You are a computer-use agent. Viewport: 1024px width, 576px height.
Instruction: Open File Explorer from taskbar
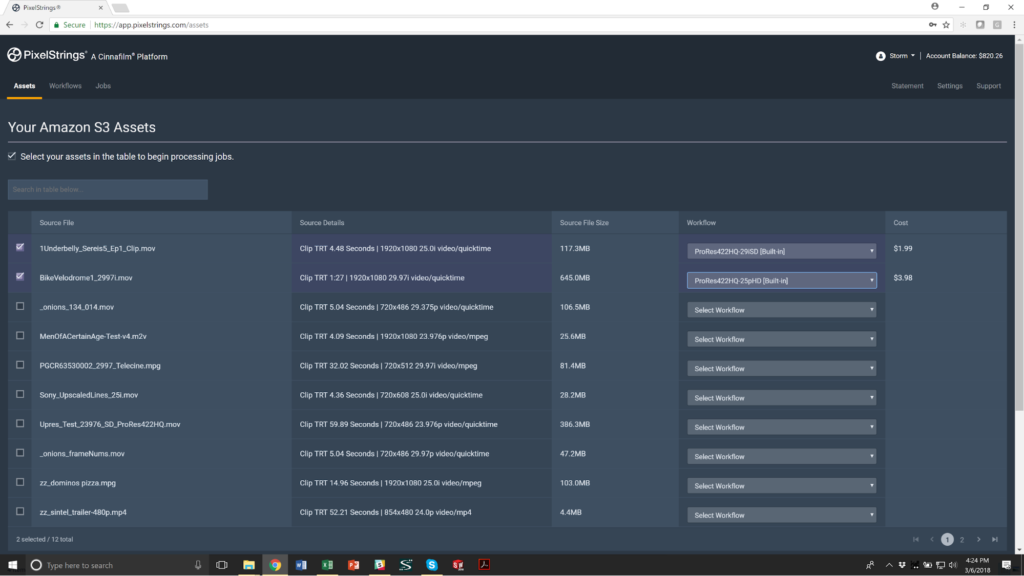[249, 565]
